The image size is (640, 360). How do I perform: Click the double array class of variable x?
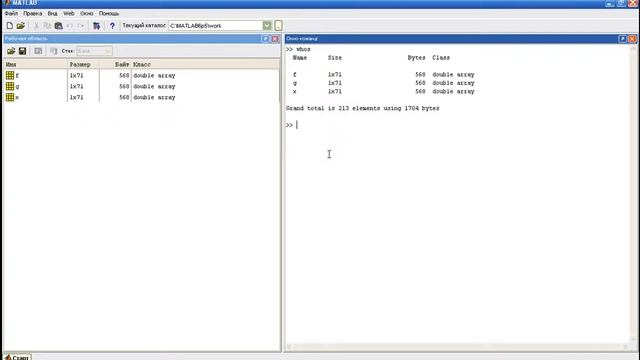click(x=154, y=98)
